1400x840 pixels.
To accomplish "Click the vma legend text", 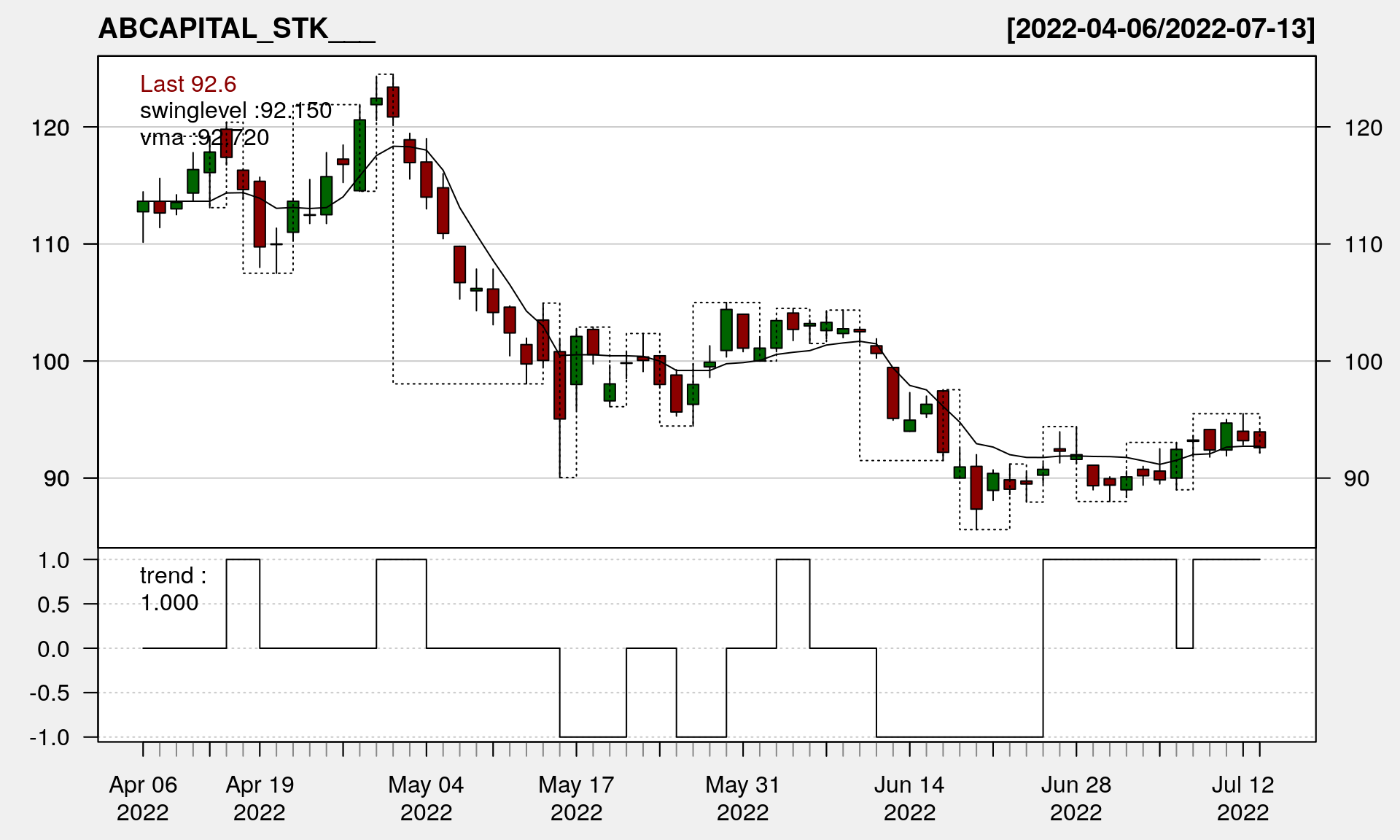I will [204, 138].
